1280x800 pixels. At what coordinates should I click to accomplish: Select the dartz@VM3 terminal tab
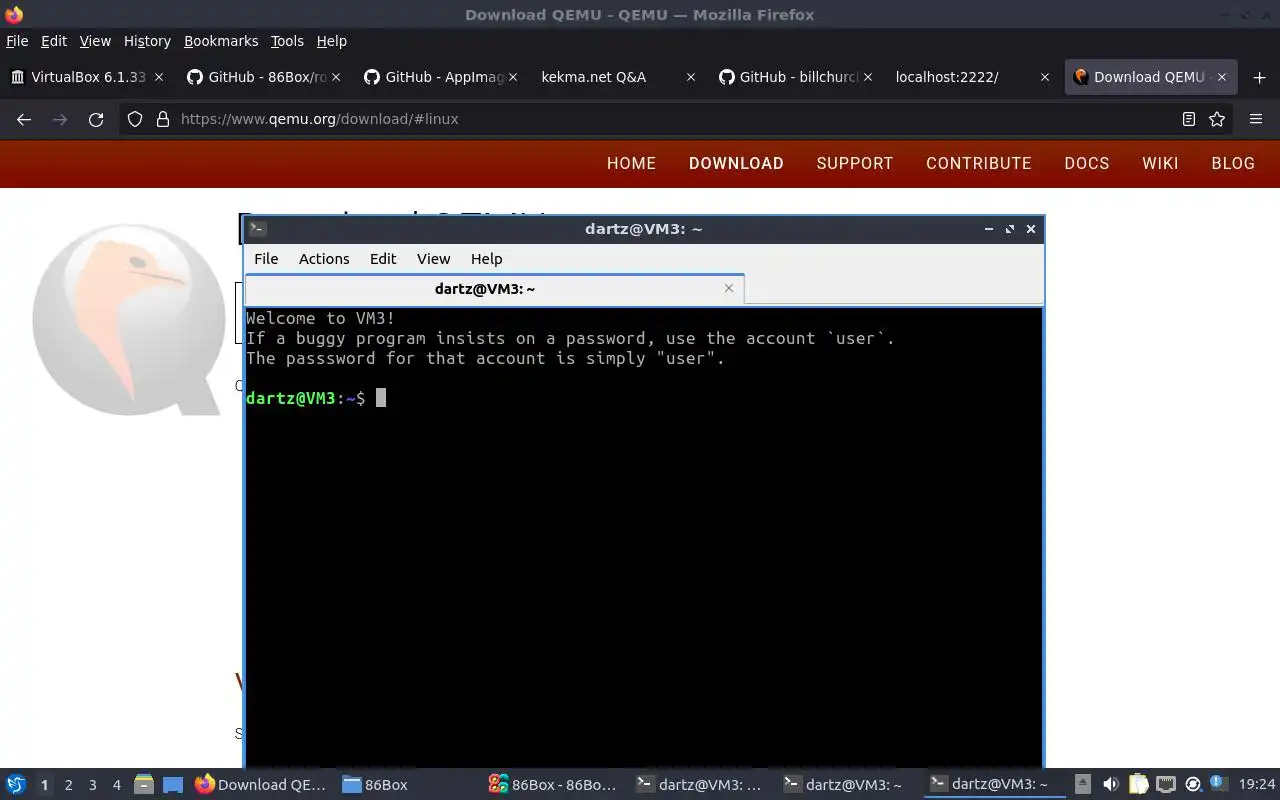[495, 289]
